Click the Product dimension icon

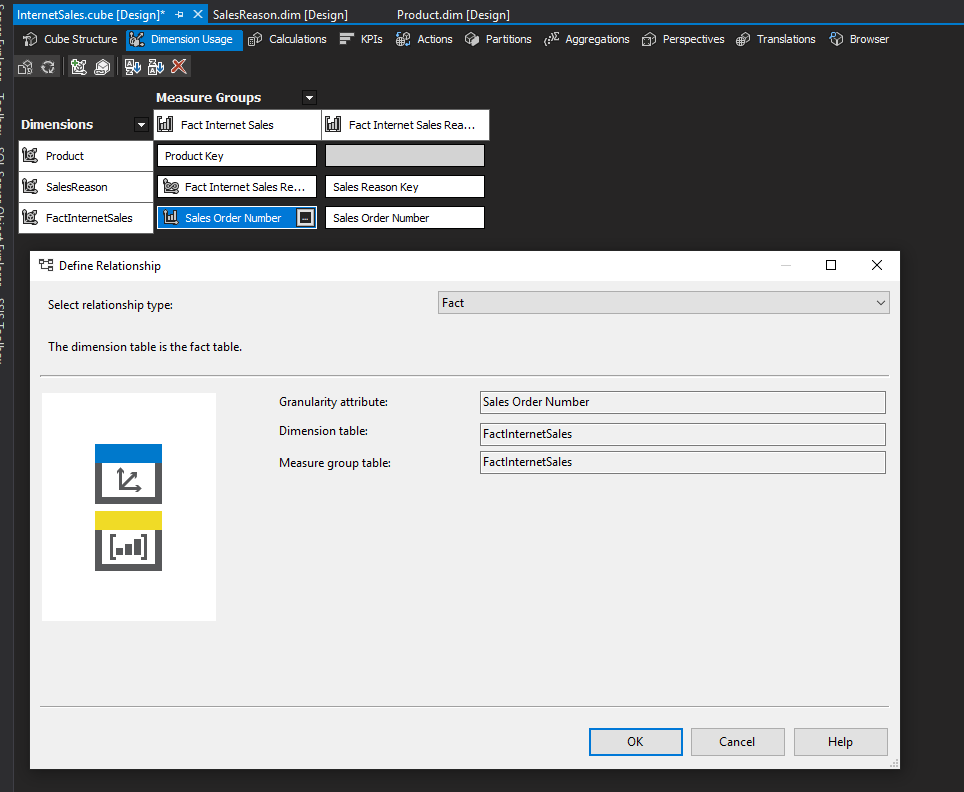click(x=30, y=156)
